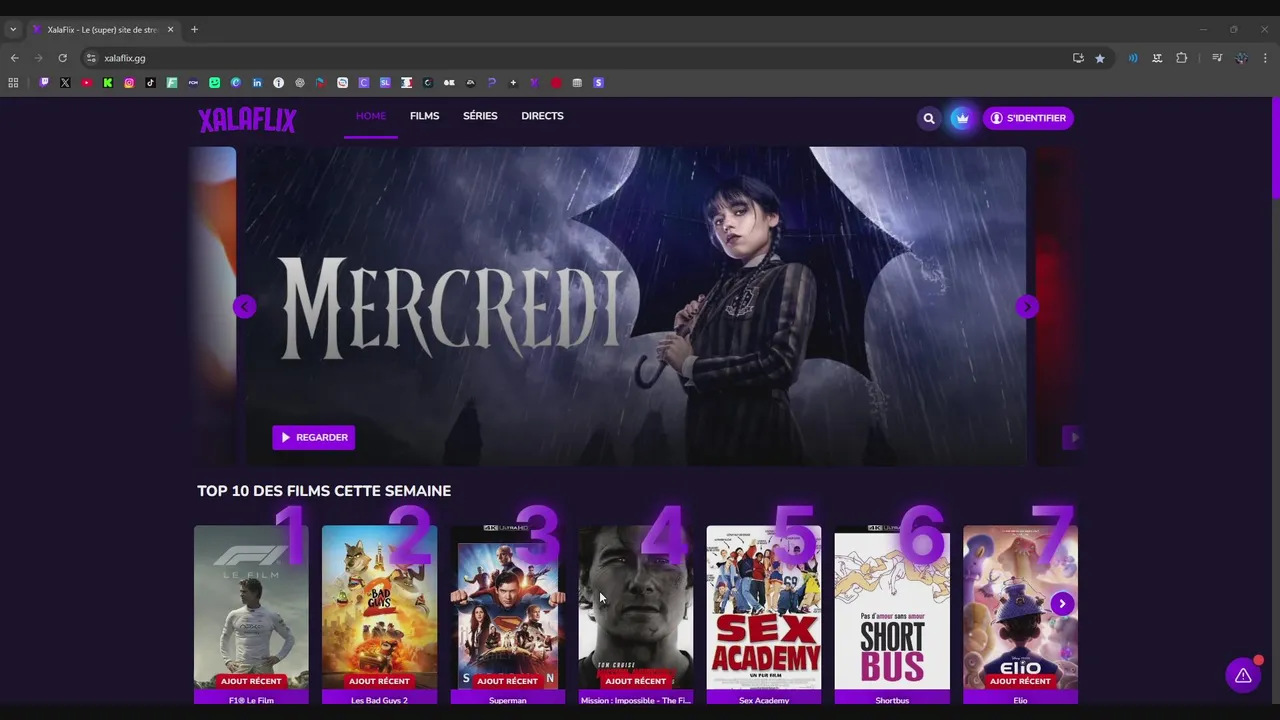Click the bookmark star icon
Screen dimensions: 1280x720
(1100, 58)
